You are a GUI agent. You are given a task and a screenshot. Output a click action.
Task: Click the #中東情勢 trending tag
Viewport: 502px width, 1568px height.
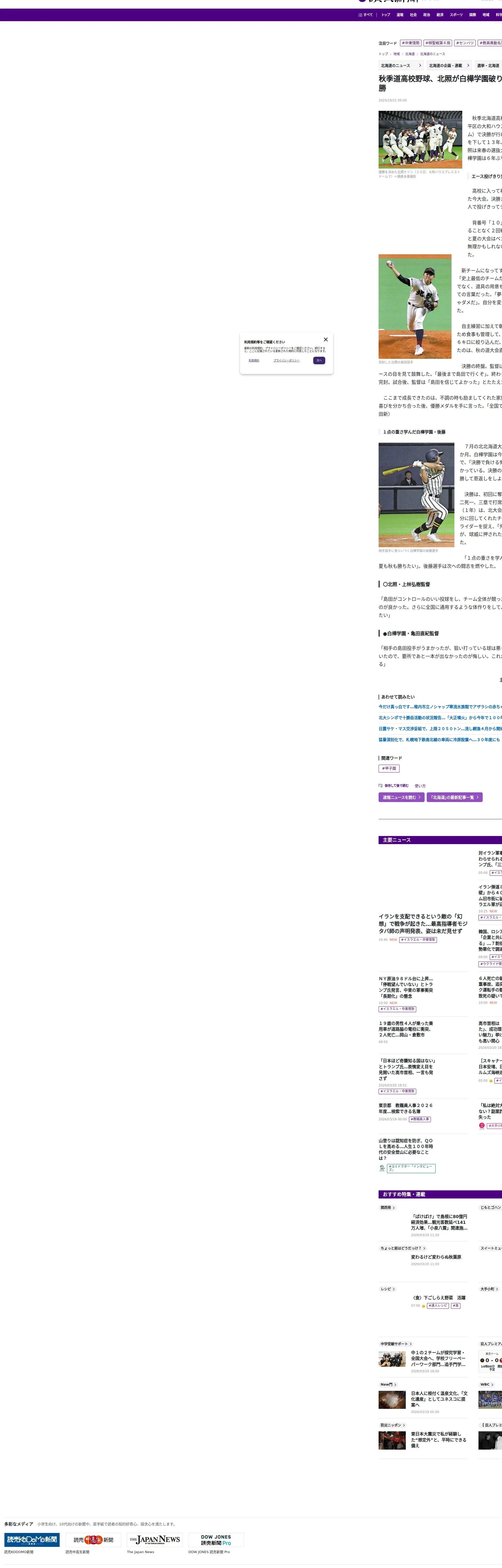pyautogui.click(x=410, y=43)
